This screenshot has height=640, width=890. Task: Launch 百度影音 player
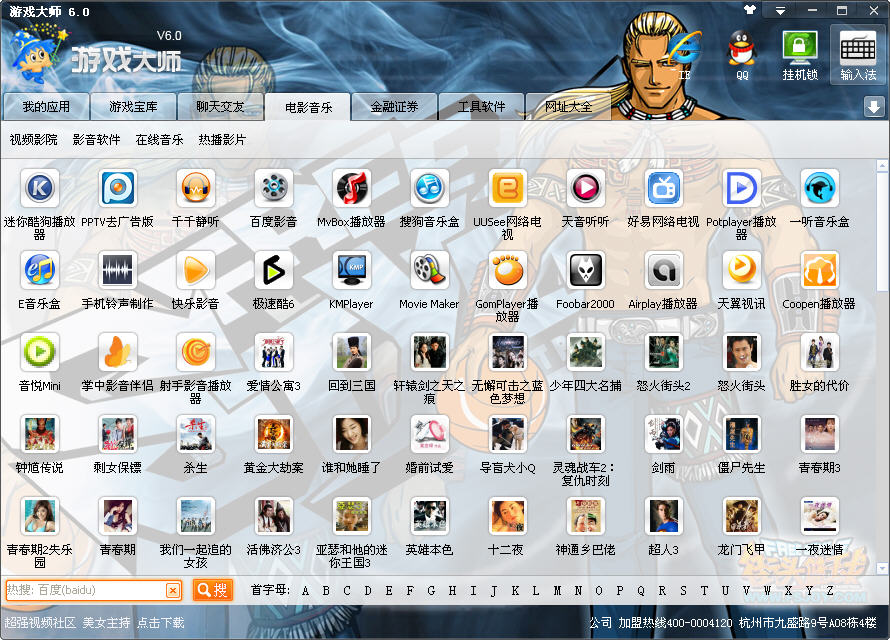274,188
